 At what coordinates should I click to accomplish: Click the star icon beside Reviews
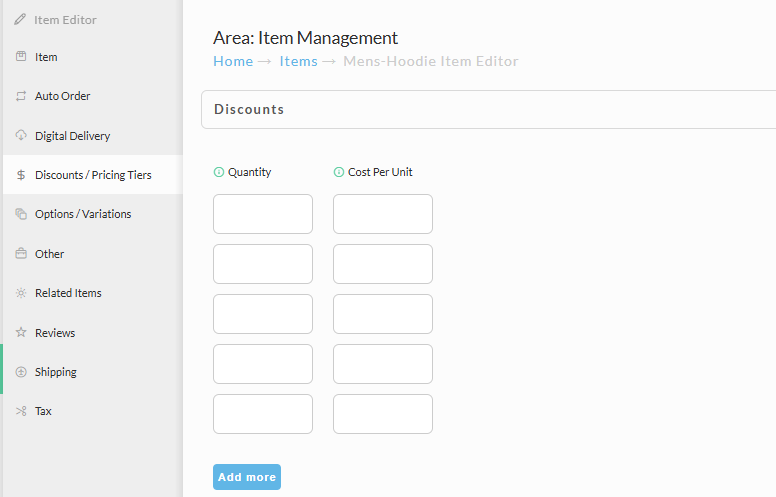[x=21, y=332]
